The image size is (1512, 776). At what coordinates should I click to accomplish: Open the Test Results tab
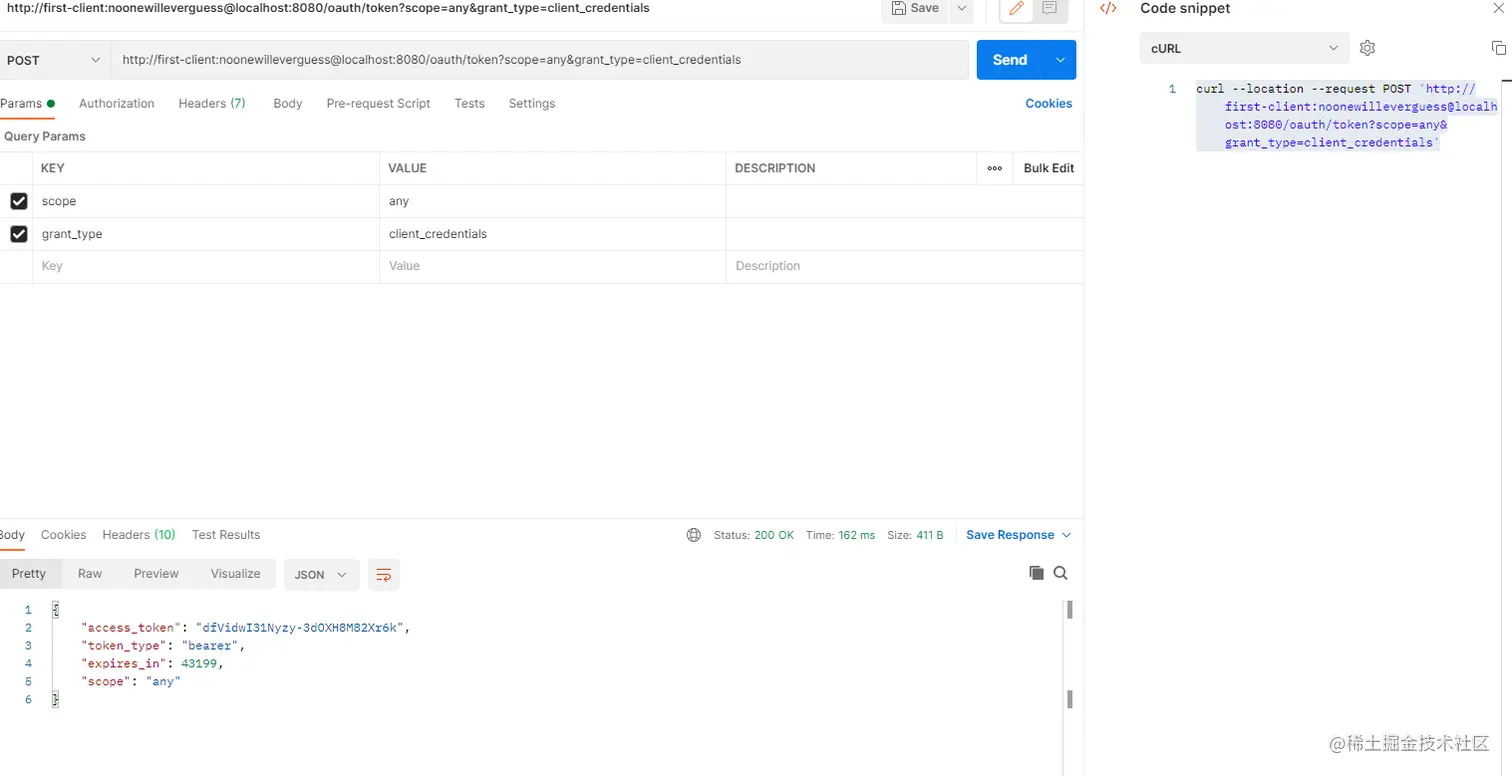click(x=226, y=535)
